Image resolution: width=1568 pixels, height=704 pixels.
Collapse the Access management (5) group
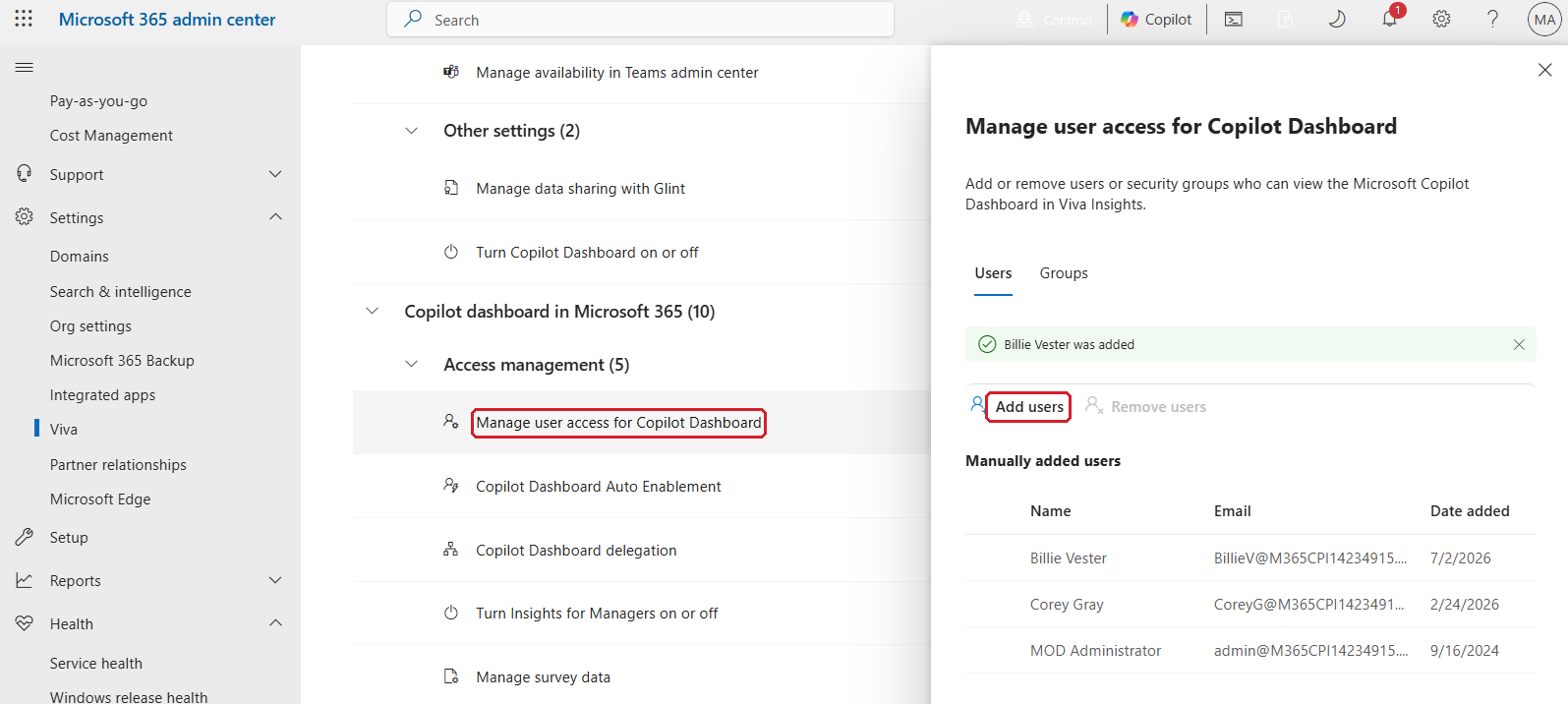(412, 364)
